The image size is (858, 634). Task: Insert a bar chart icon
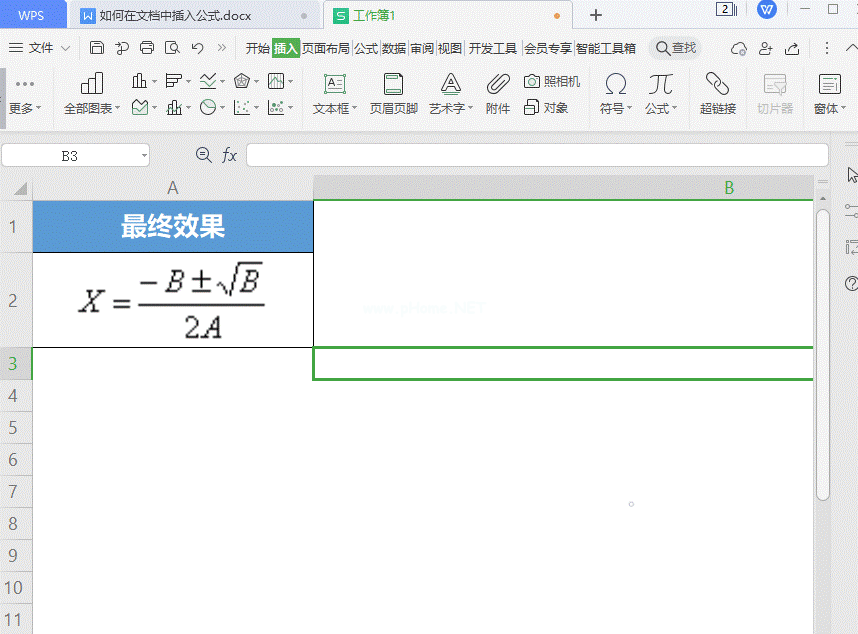click(x=173, y=82)
